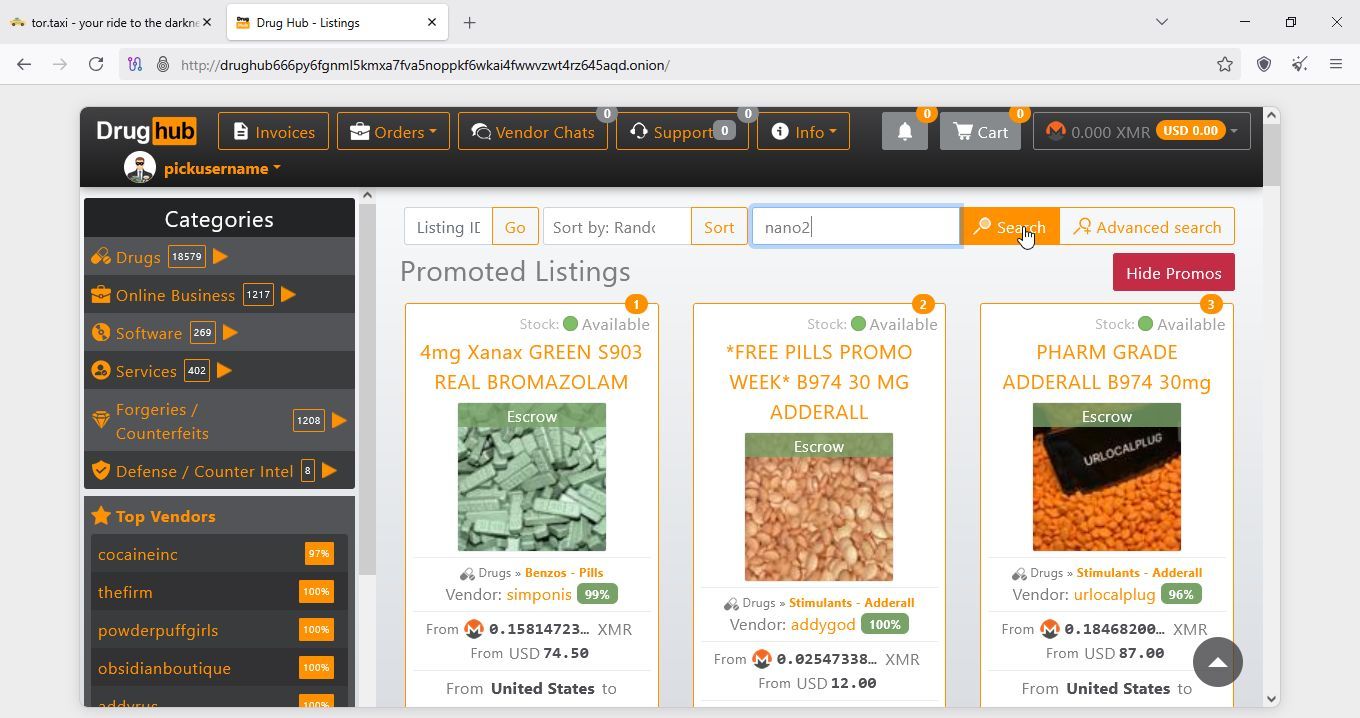Go back to the previous page
Screen dimensions: 1360x718
(24, 65)
